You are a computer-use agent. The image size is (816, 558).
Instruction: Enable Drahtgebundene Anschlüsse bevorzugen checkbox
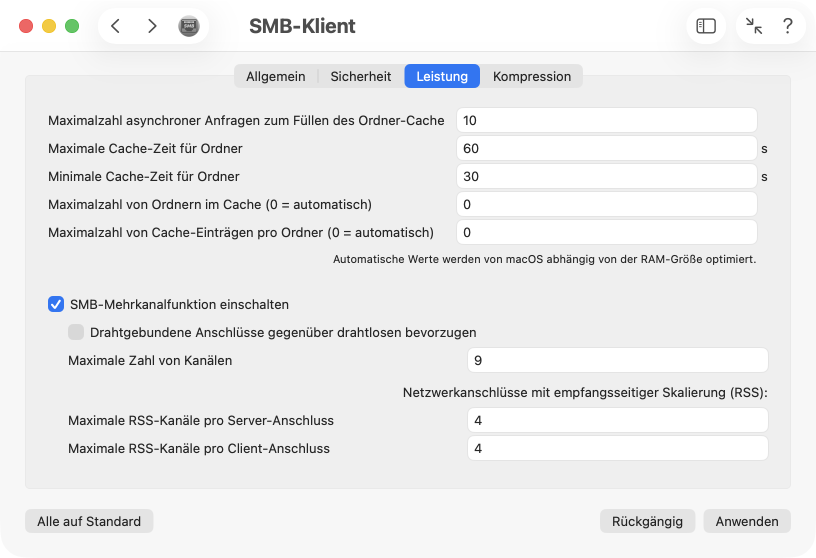point(76,332)
